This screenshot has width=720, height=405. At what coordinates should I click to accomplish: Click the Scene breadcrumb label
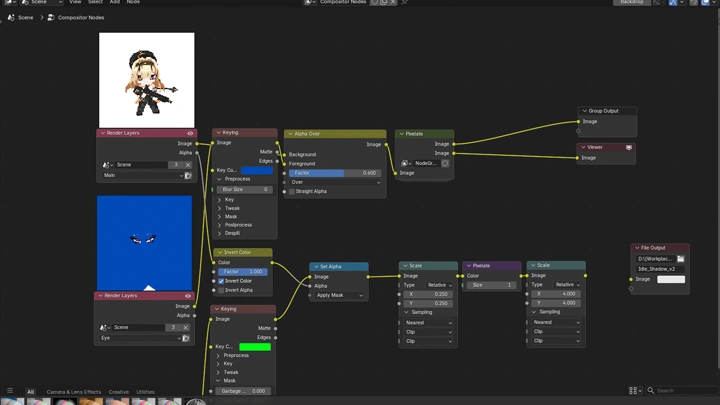pos(26,17)
